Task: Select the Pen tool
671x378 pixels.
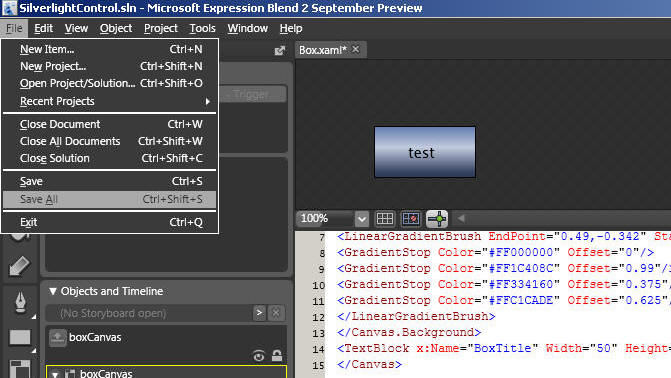Action: [x=20, y=302]
